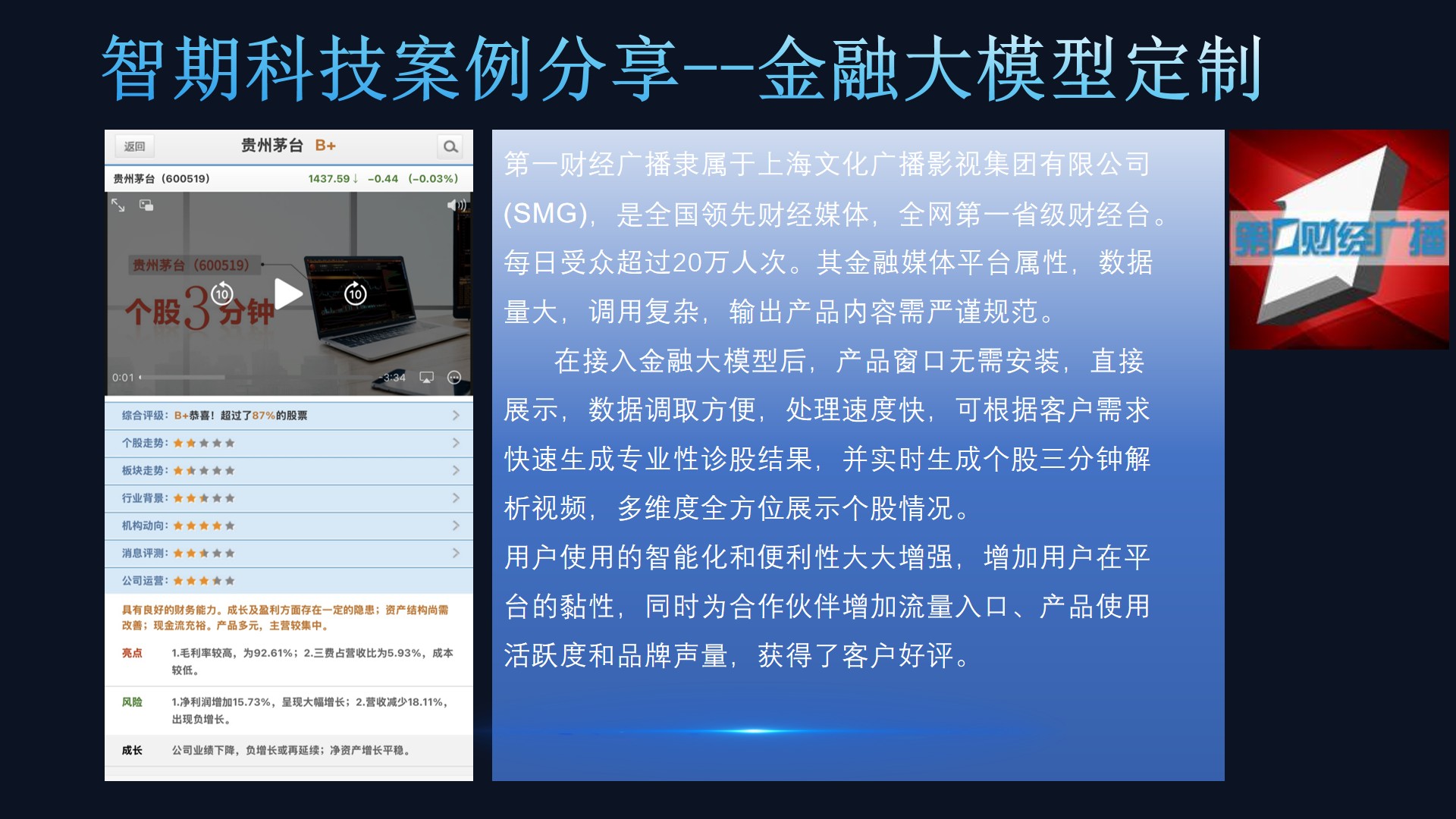This screenshot has width=1456, height=819.
Task: Click the 第一财经广播 logo image
Action: tap(1339, 240)
